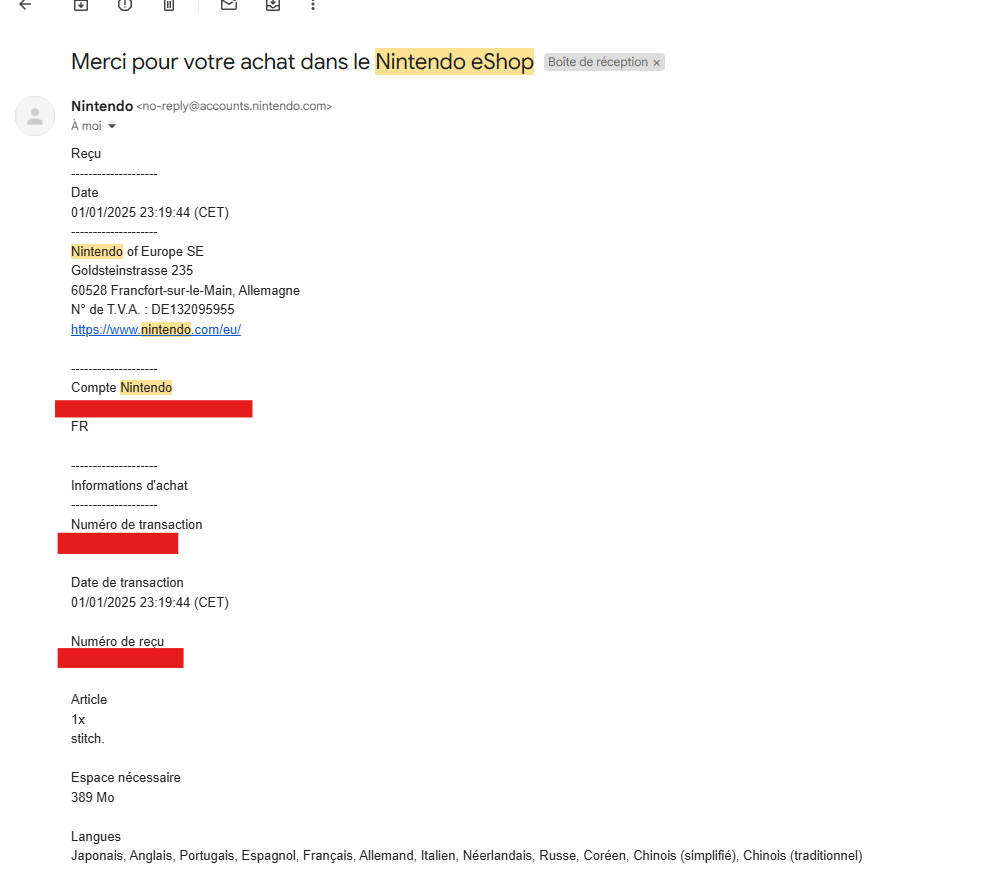
Task: Click the sender's profile avatar
Action: click(x=35, y=116)
